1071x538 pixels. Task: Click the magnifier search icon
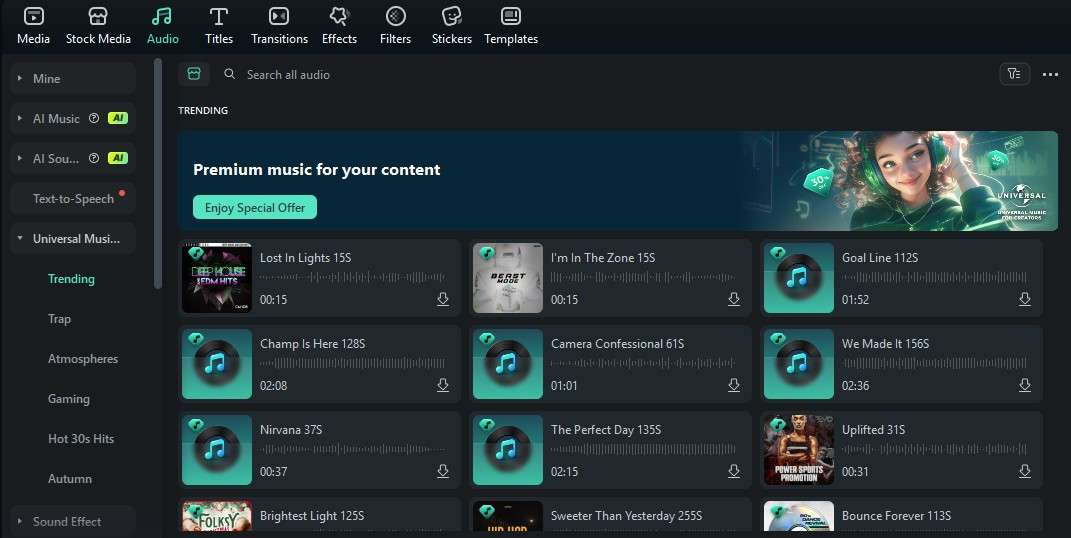230,74
